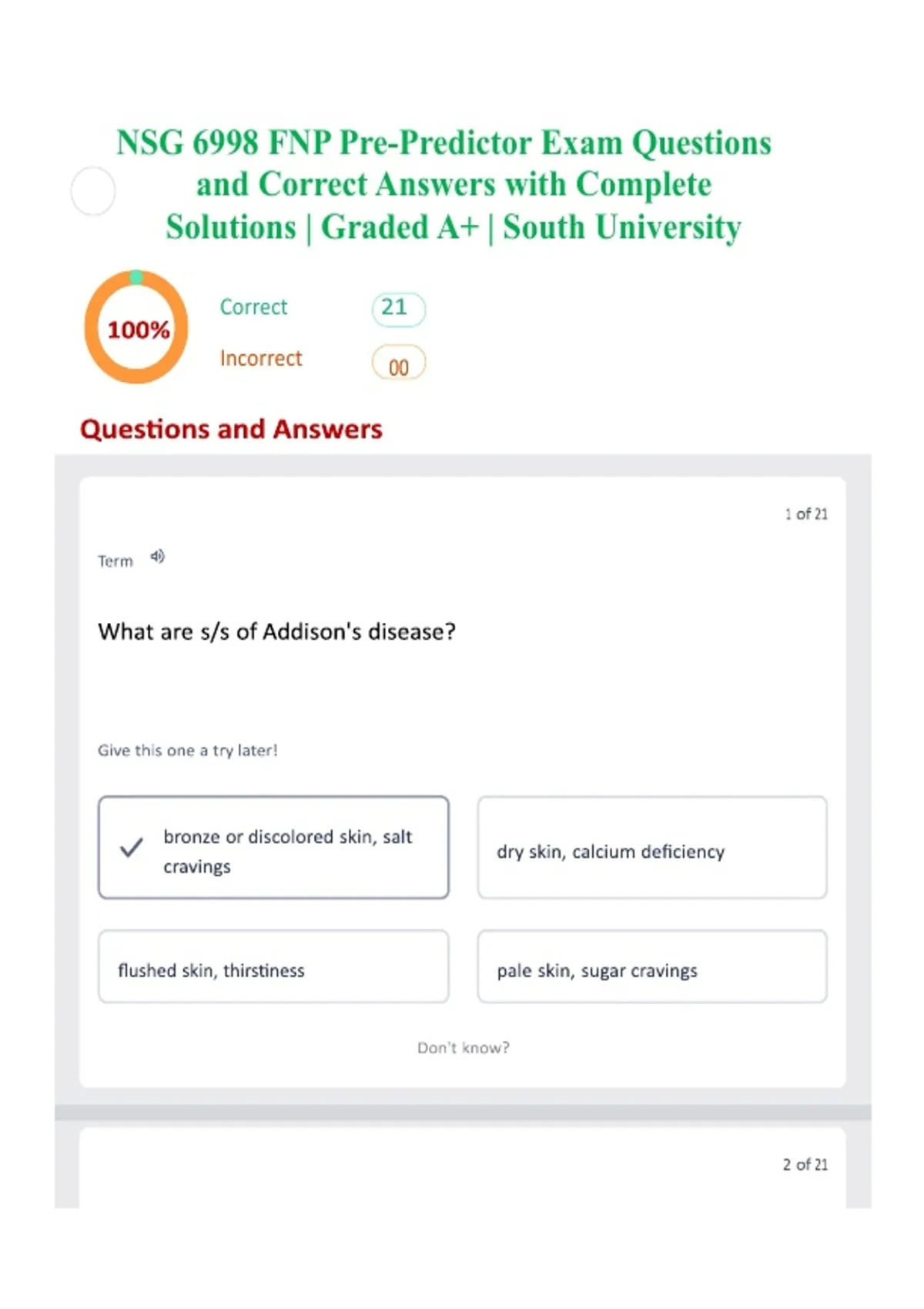Click the 100% score donut chart

[136, 327]
